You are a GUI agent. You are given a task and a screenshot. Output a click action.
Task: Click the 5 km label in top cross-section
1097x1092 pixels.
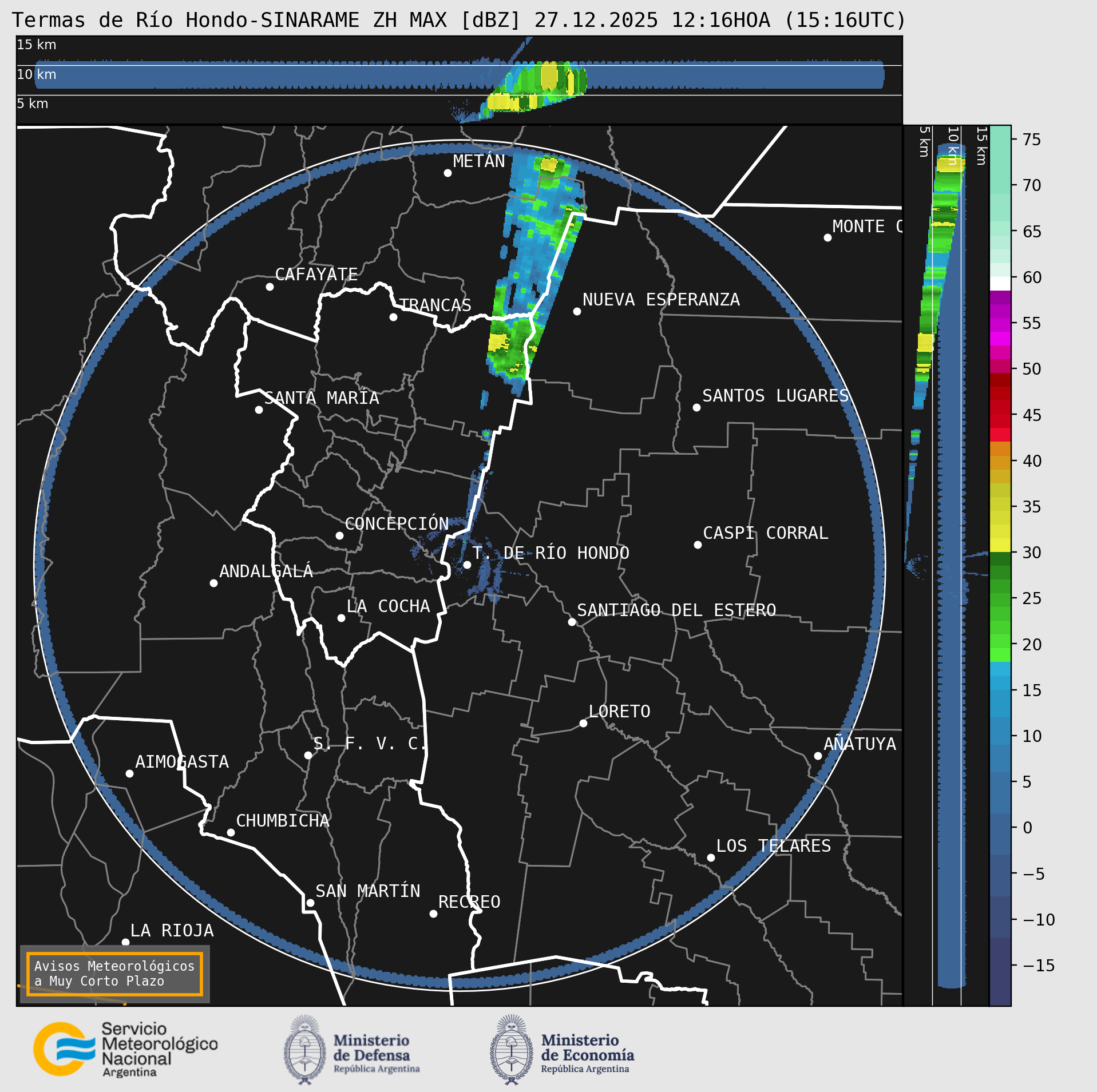(x=33, y=104)
